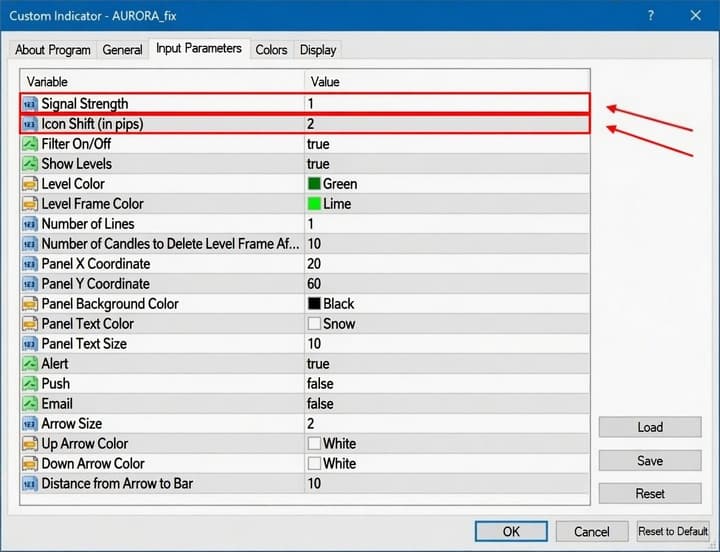Click the color icon next to Level Frame Color
Viewport: 720px width, 552px height.
pyautogui.click(x=30, y=204)
